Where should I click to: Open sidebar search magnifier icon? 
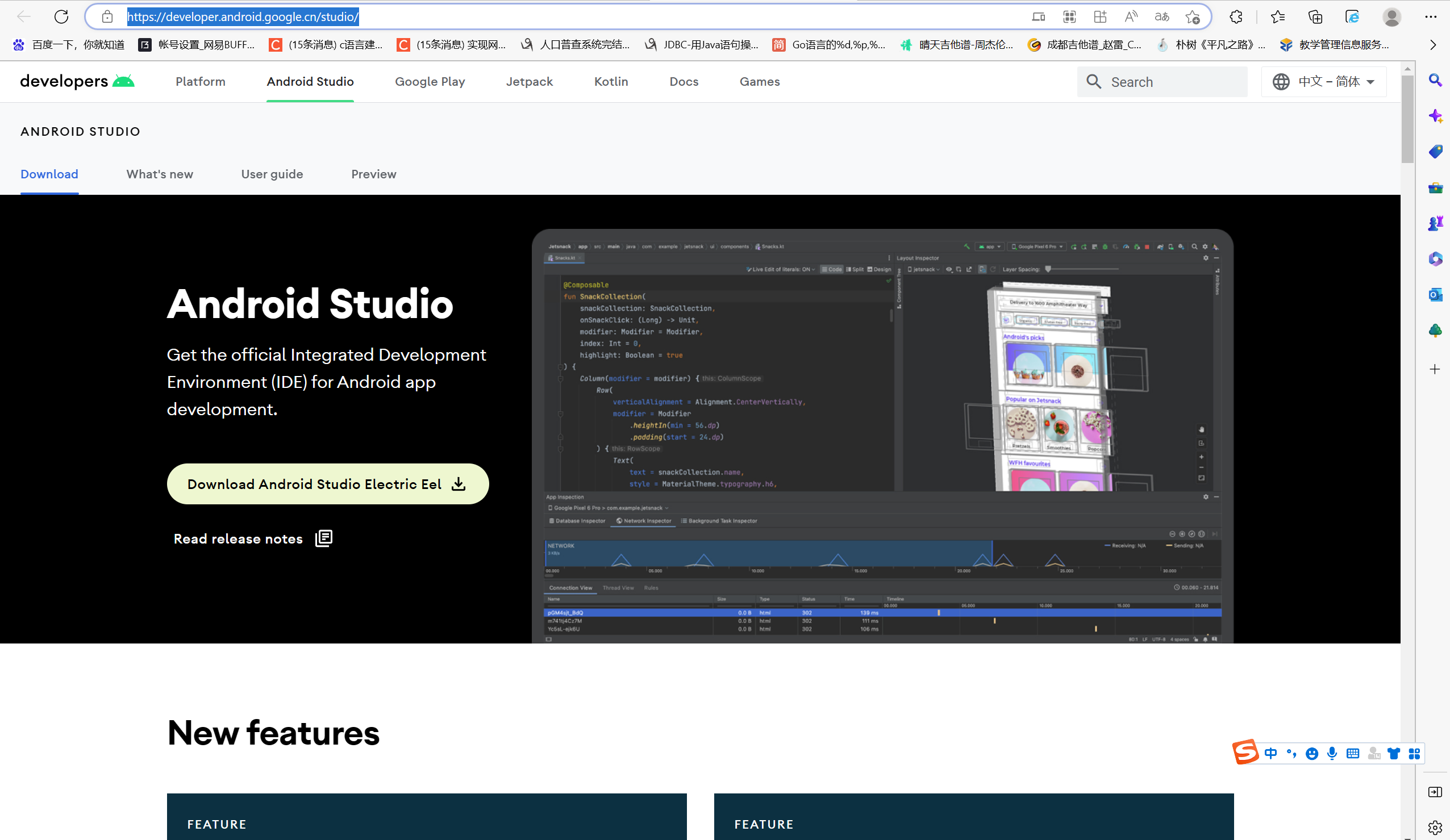tap(1435, 81)
